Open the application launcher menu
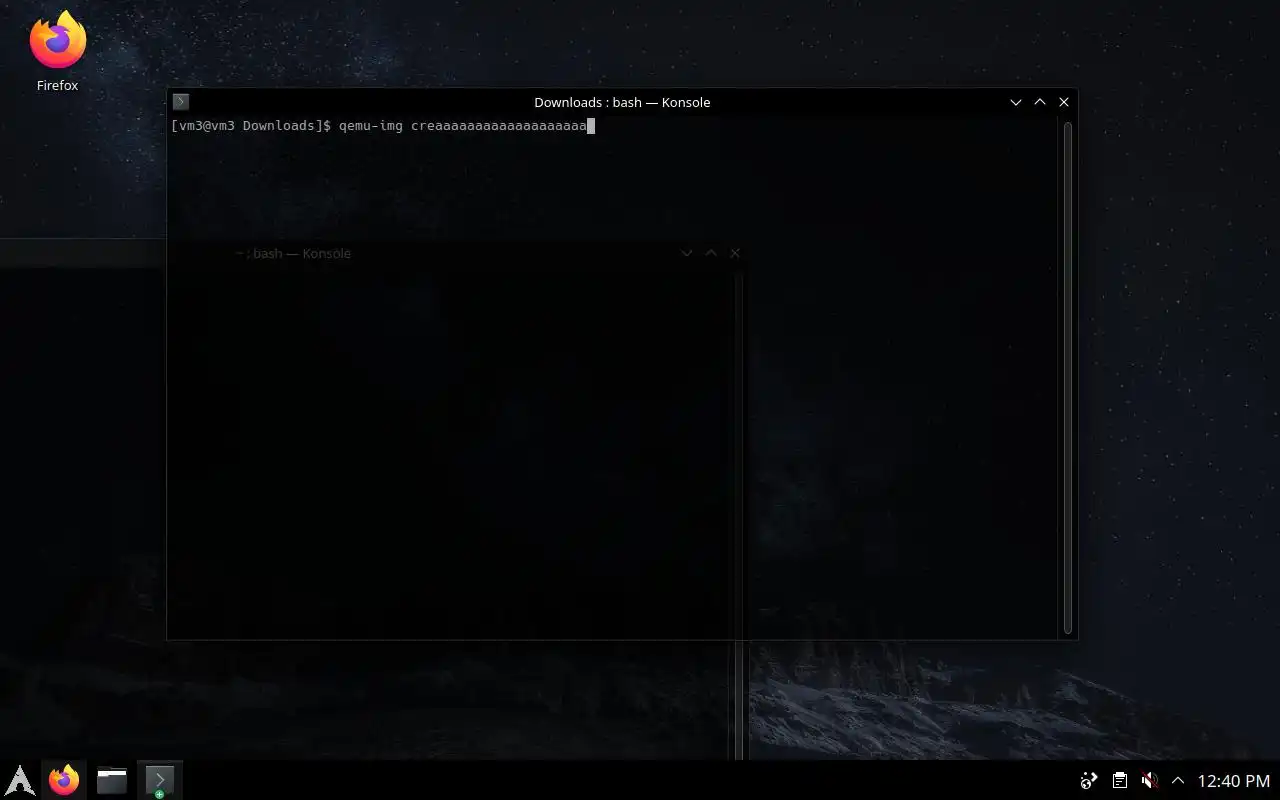The image size is (1280, 800). click(x=21, y=780)
